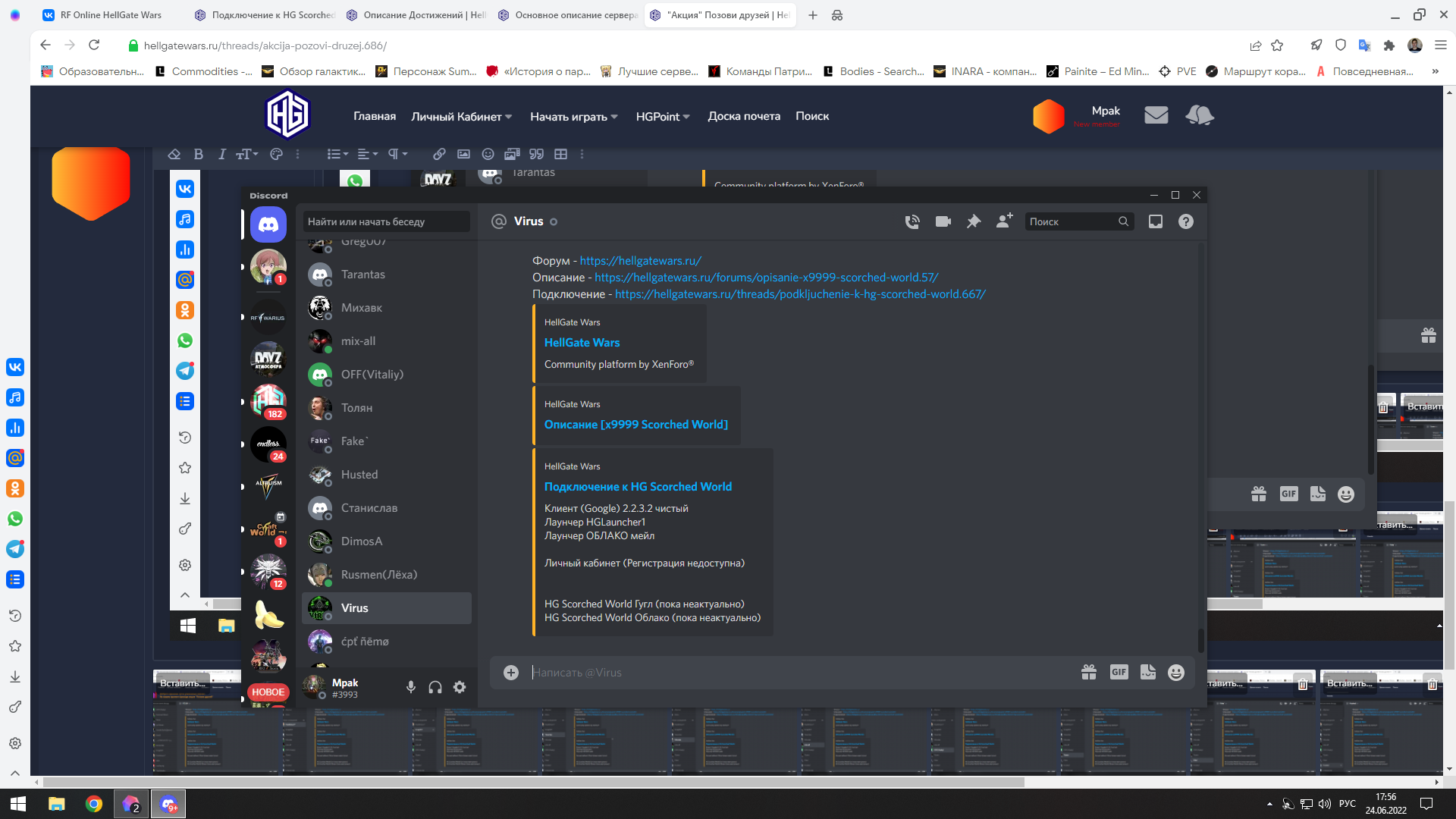Insert image in forum editor
Viewport: 1456px width, 819px height.
click(463, 154)
